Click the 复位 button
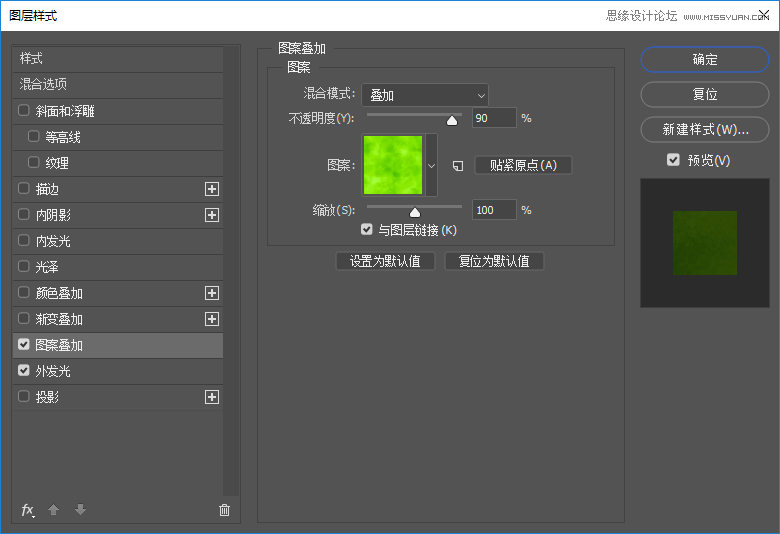Viewport: 780px width, 534px height. (x=705, y=95)
